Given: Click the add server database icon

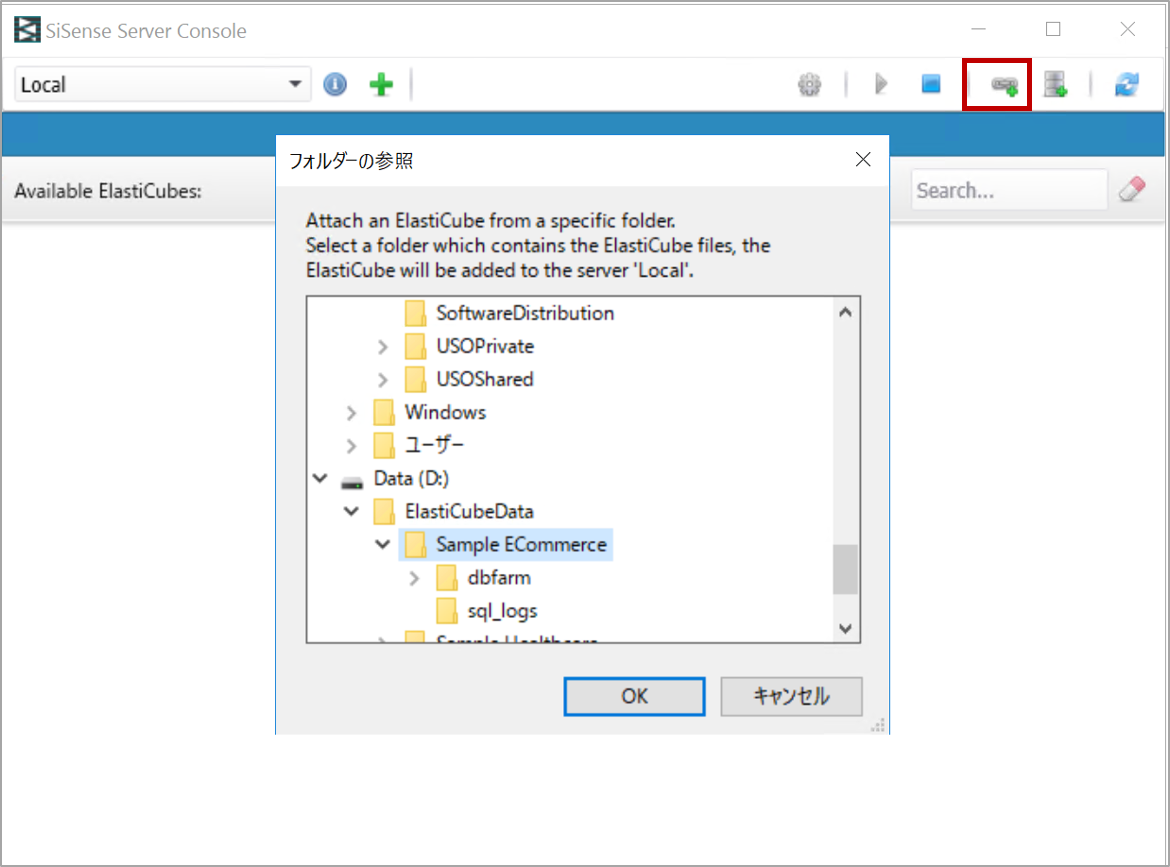Looking at the screenshot, I should pyautogui.click(x=1056, y=84).
